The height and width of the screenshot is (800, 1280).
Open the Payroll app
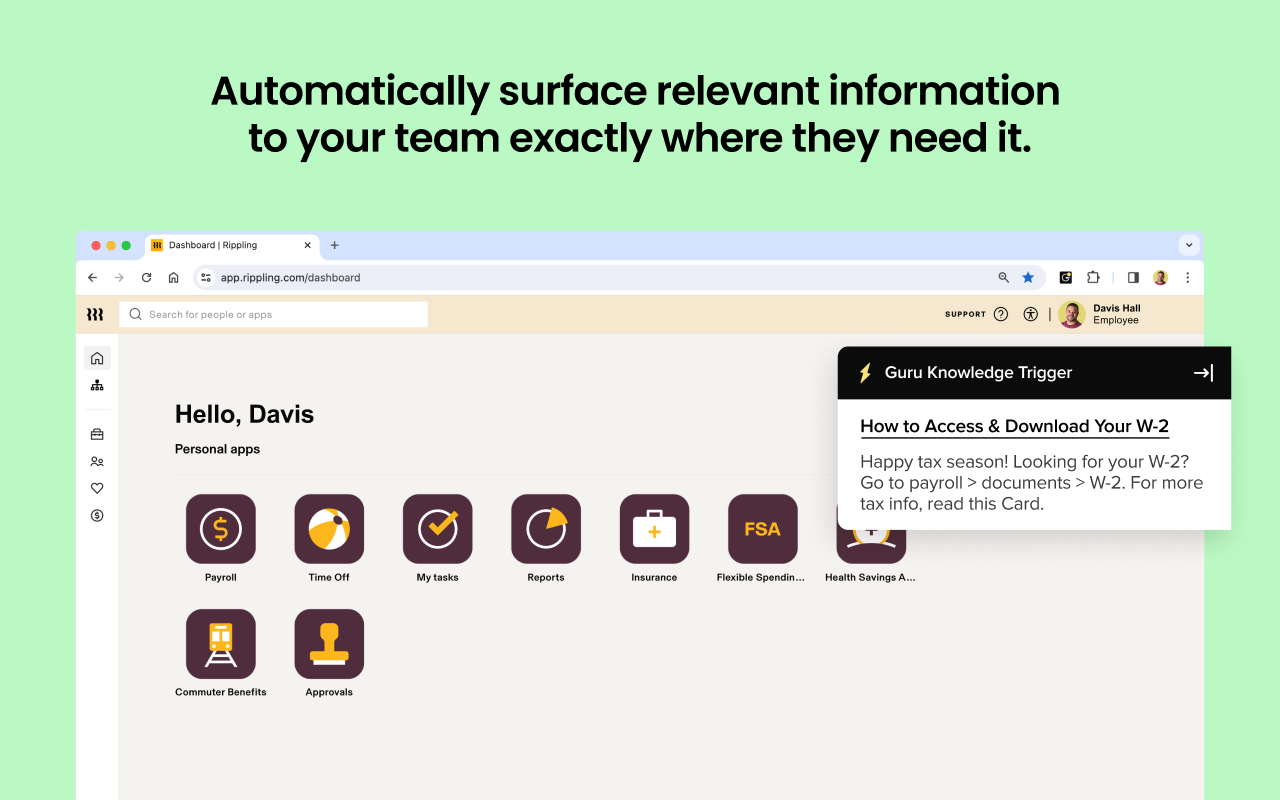221,529
